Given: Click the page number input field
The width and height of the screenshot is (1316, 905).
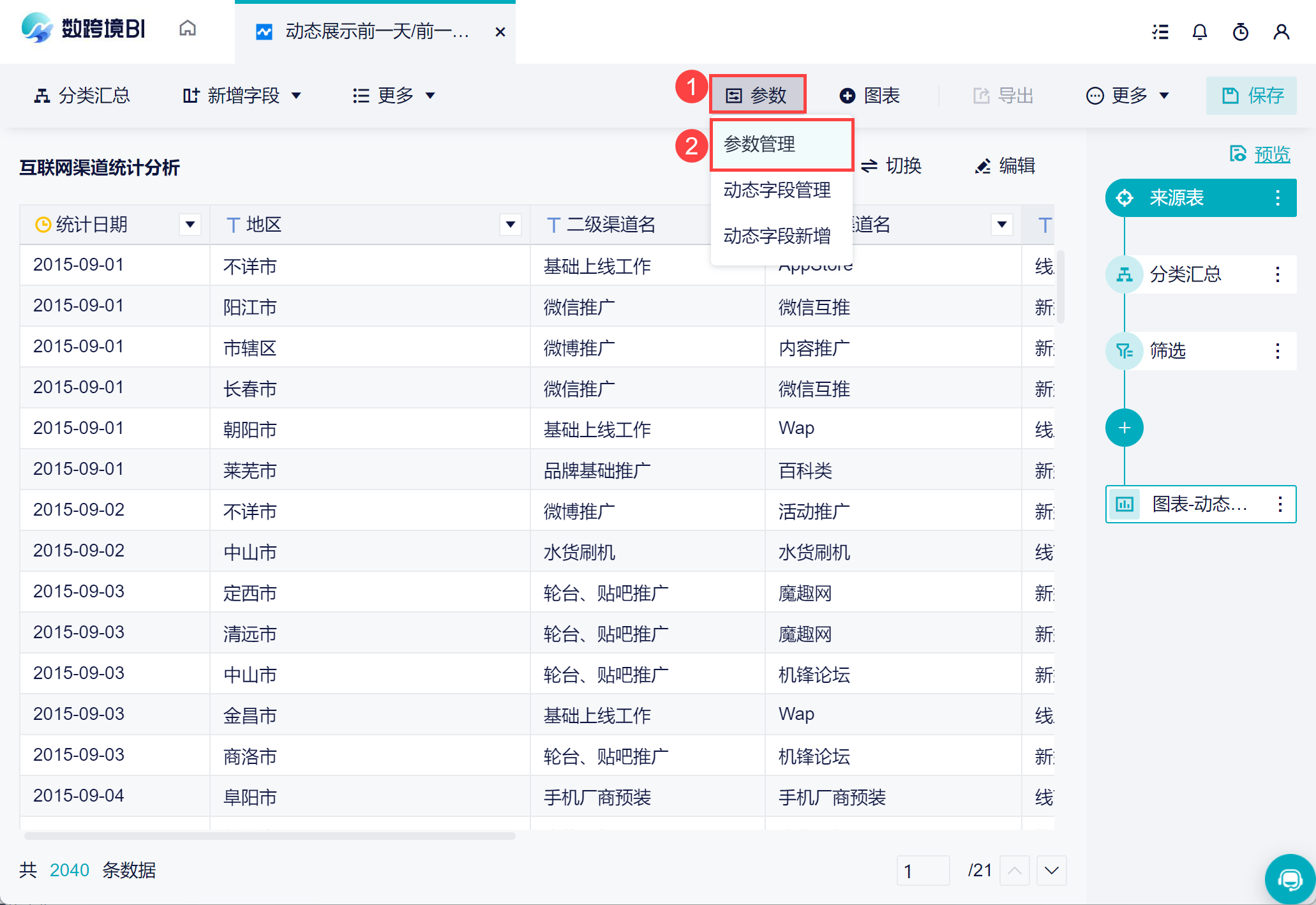Looking at the screenshot, I should [922, 871].
